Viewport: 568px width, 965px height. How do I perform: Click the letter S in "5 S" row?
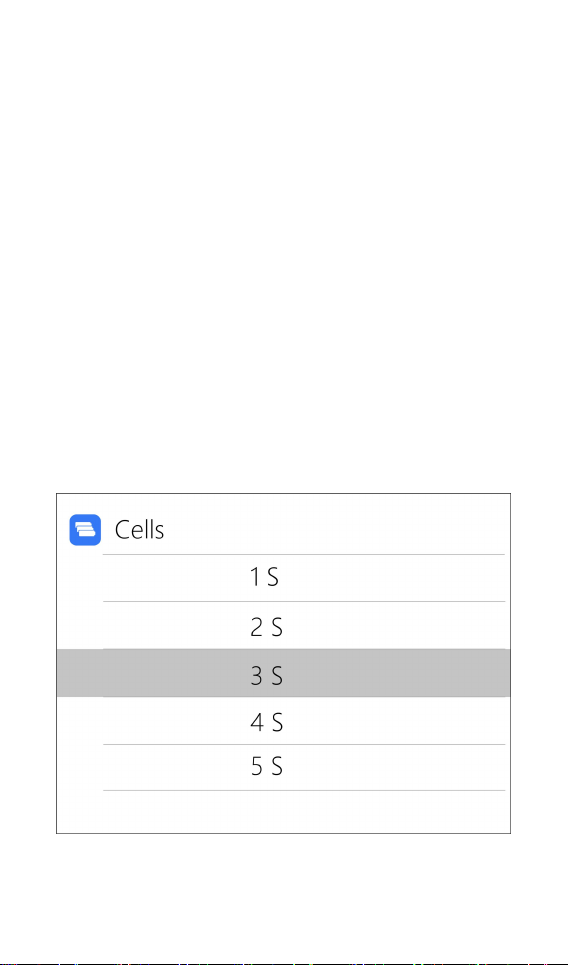coord(277,767)
